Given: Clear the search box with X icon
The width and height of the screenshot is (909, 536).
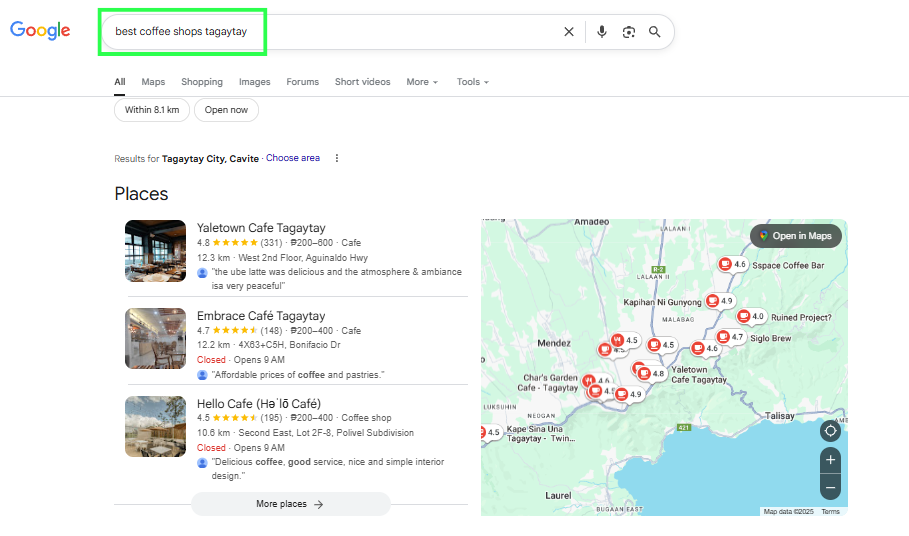Looking at the screenshot, I should 569,32.
